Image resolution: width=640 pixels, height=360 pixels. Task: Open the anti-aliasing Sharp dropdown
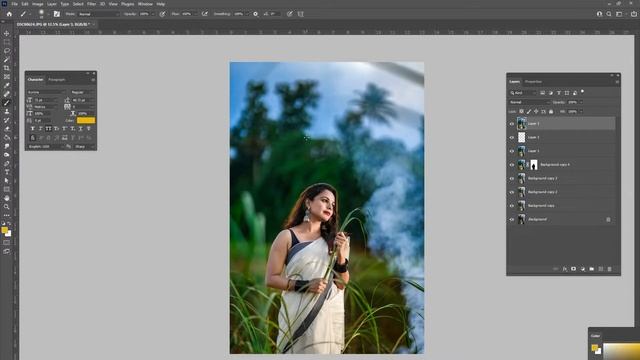pos(84,147)
